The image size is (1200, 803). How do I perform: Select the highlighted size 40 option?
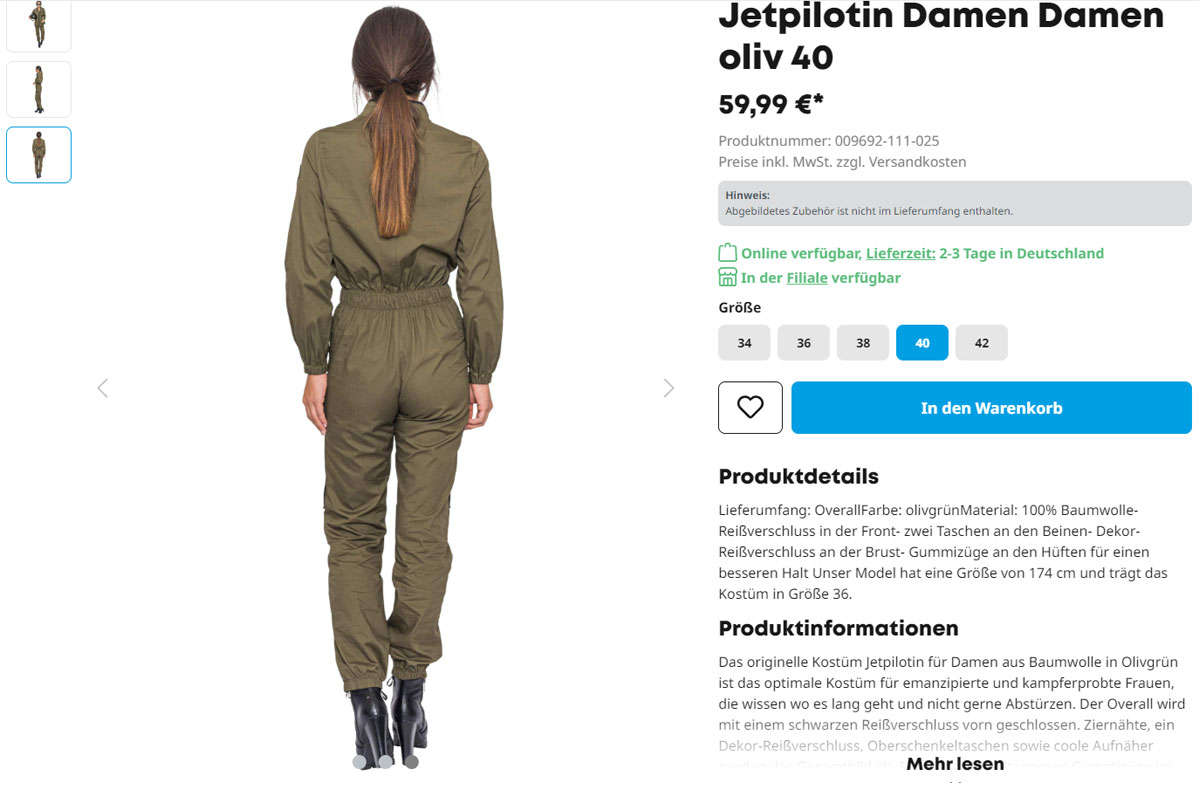tap(922, 342)
